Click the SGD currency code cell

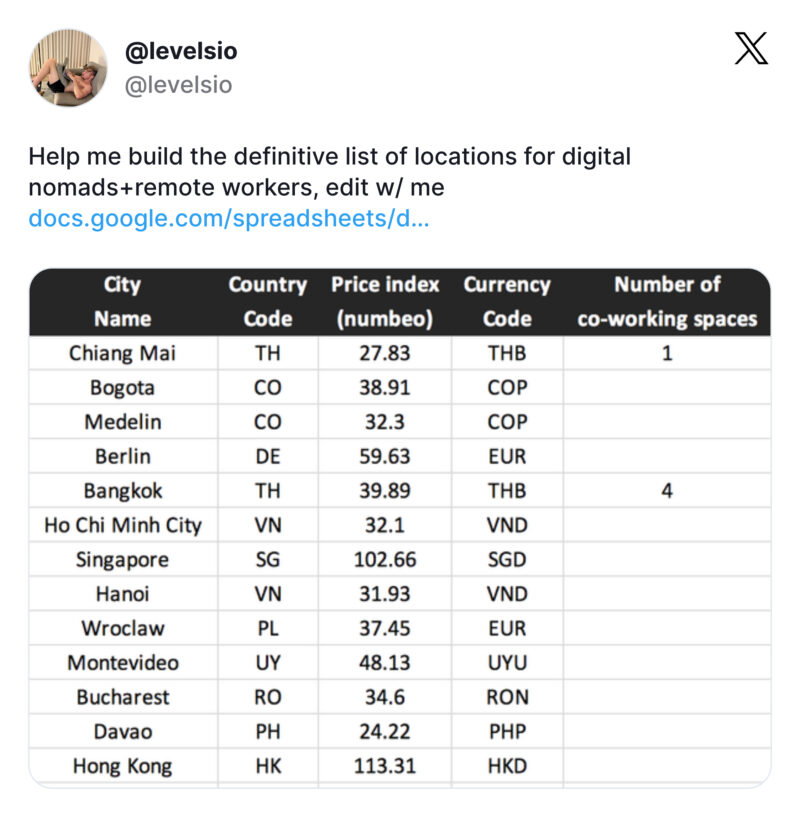(x=506, y=560)
